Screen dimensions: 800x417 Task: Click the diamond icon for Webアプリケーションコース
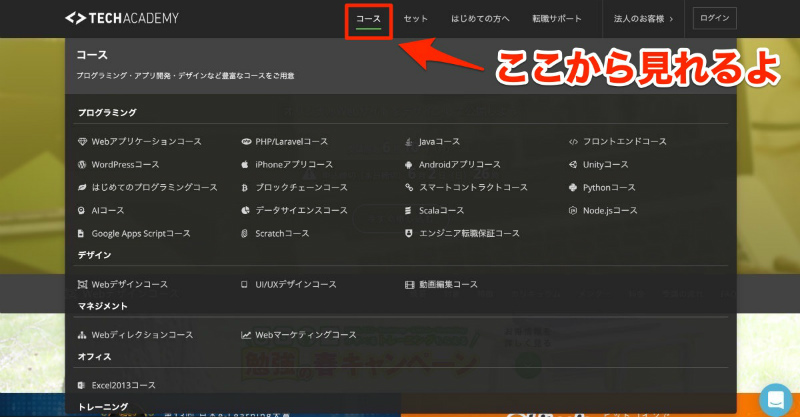pyautogui.click(x=82, y=142)
